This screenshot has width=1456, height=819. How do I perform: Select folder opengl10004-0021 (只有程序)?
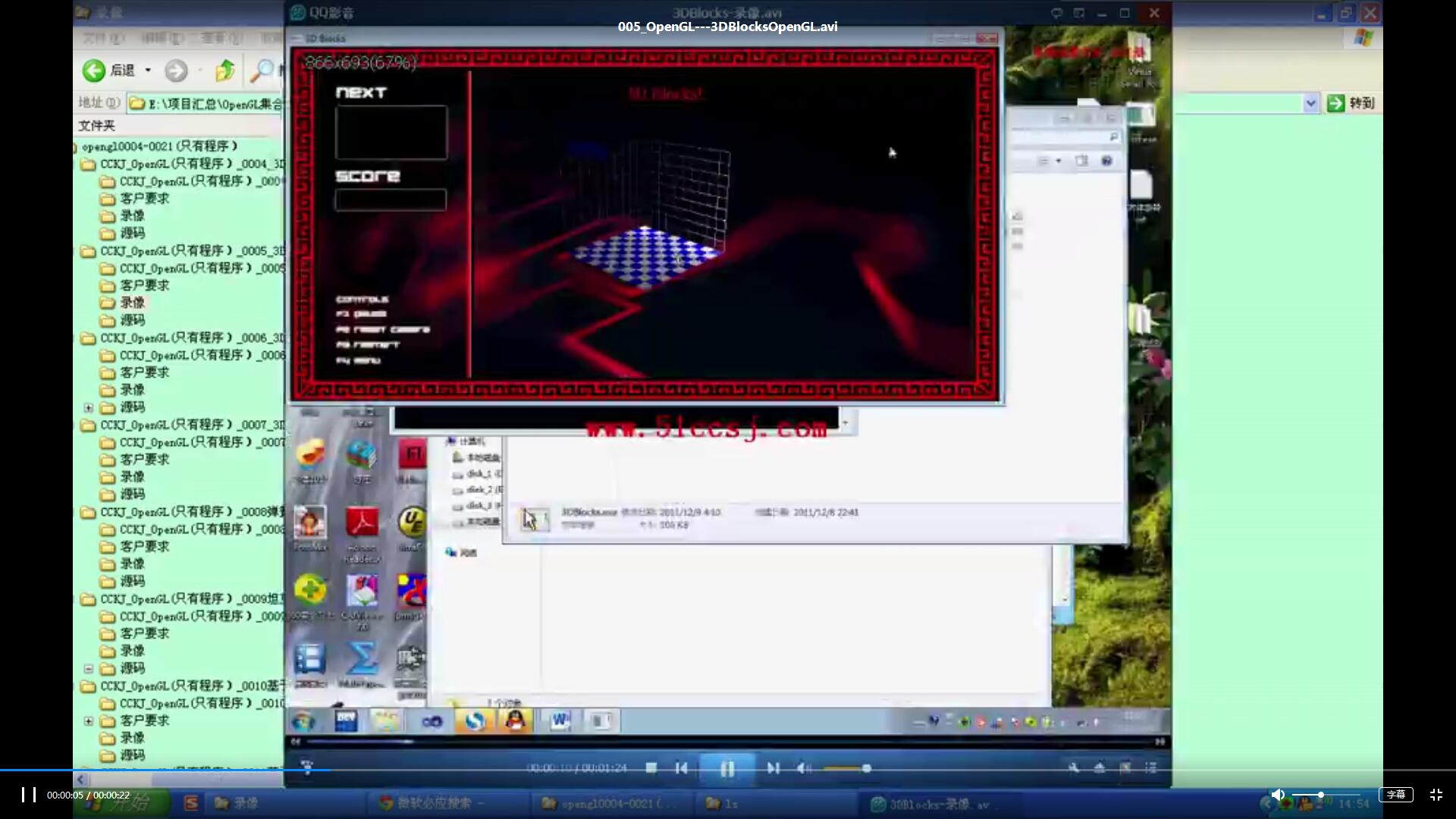[159, 146]
